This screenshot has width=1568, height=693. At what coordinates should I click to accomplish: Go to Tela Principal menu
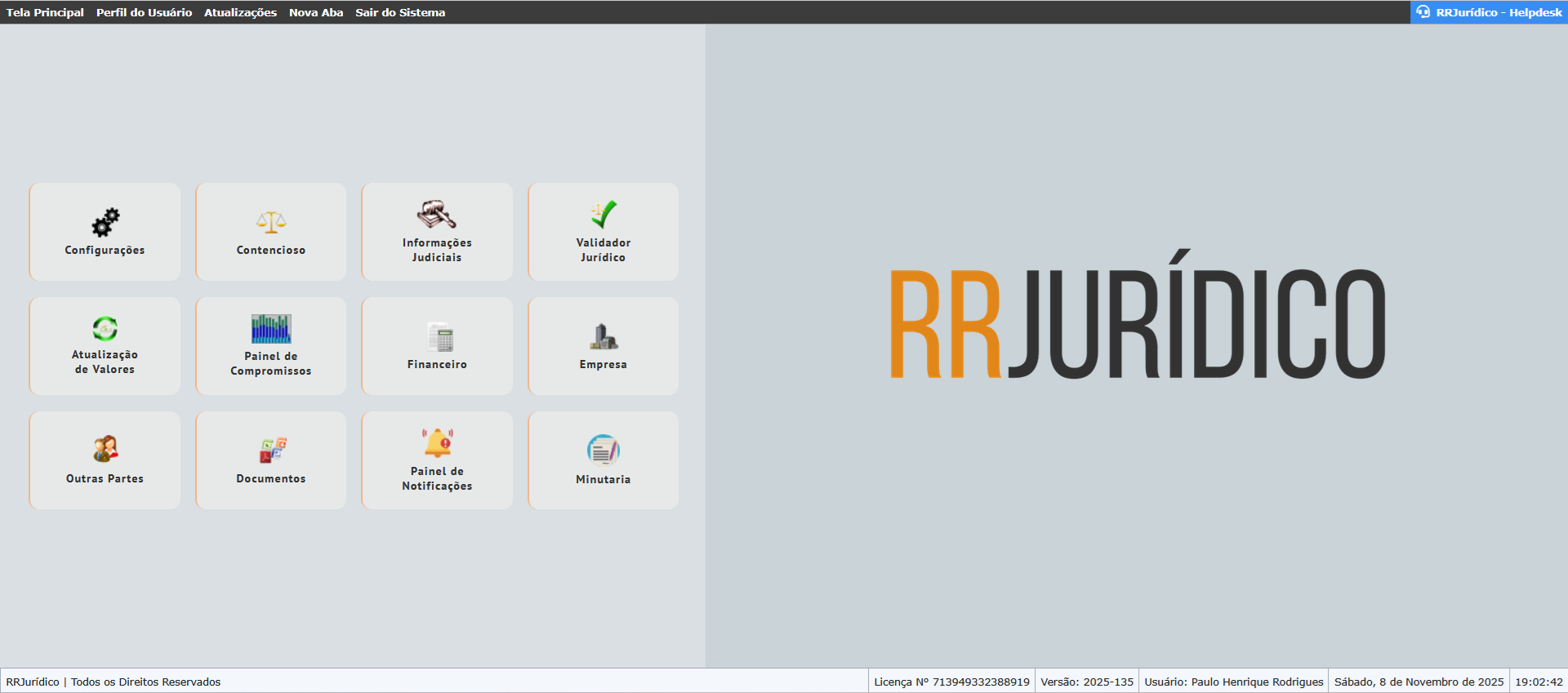pyautogui.click(x=45, y=12)
